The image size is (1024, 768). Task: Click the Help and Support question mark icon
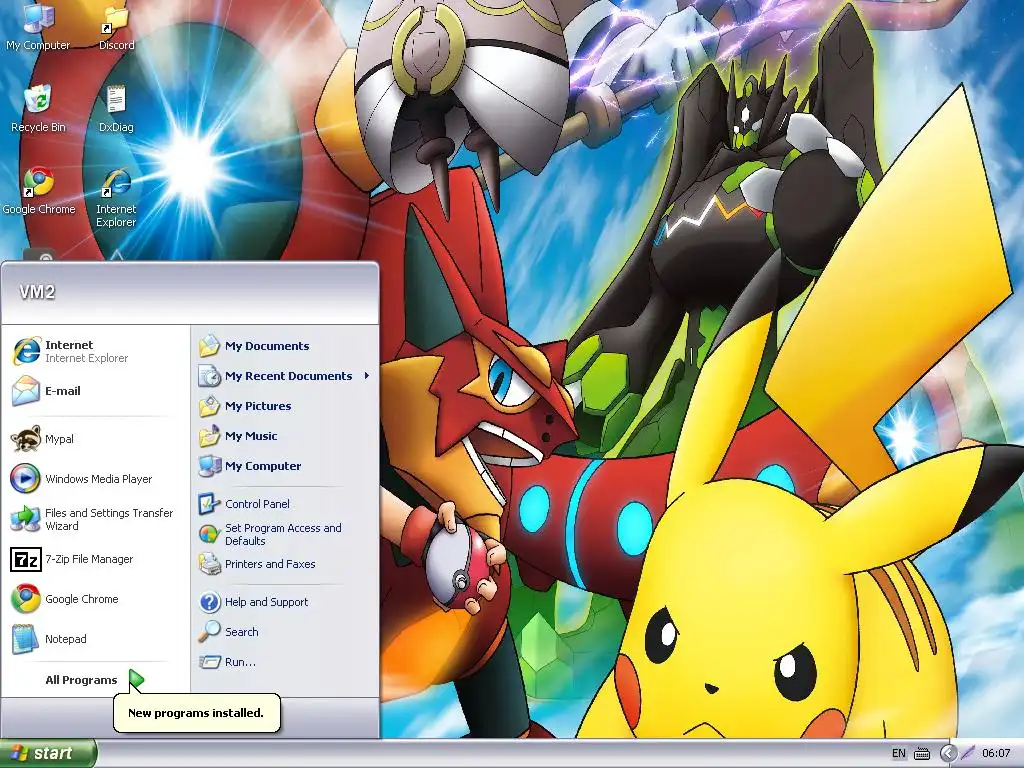tap(209, 602)
